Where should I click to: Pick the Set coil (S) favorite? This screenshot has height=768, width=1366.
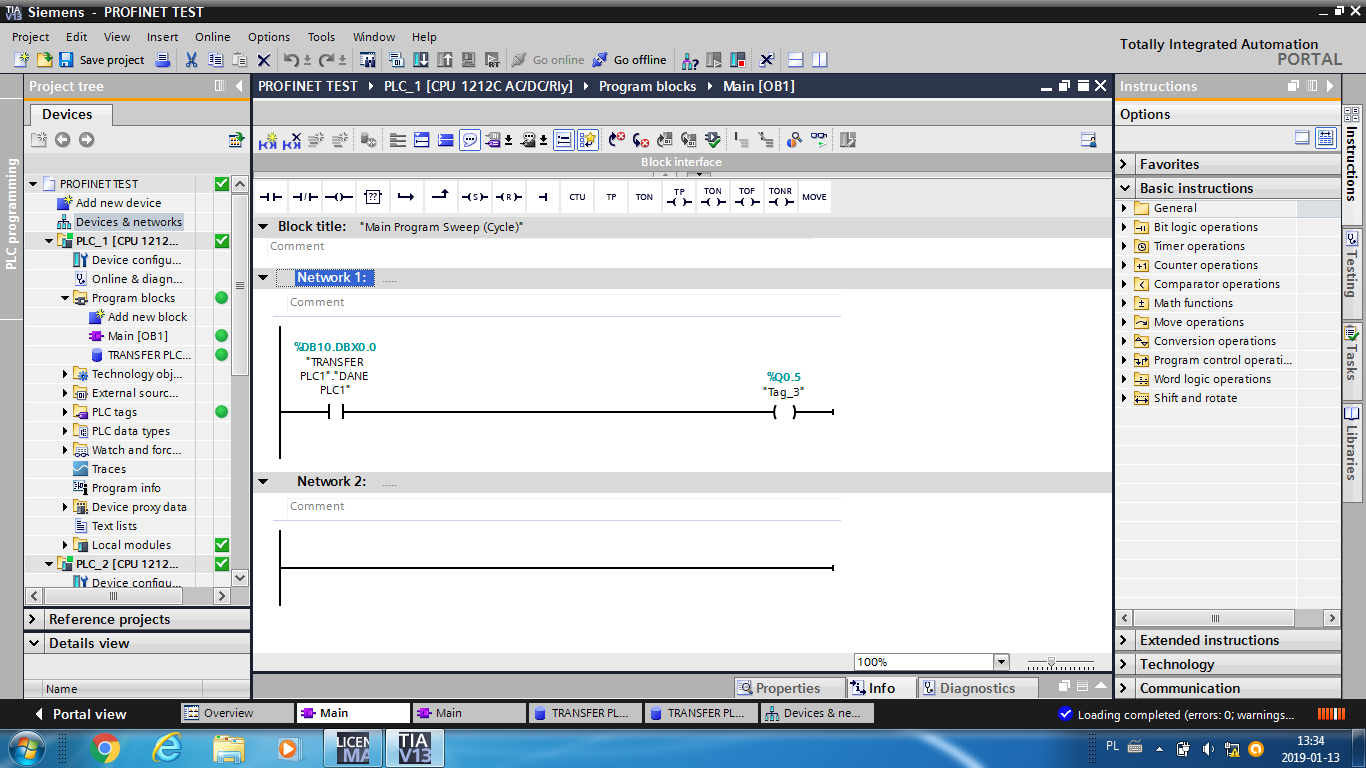474,197
